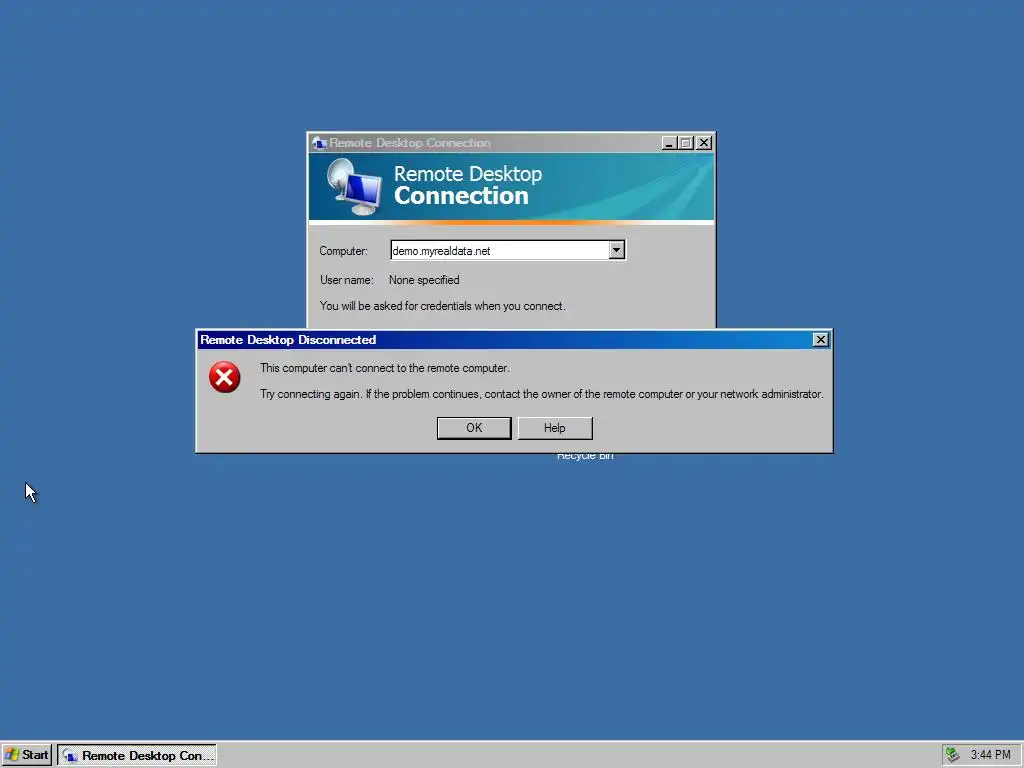Select the Remote Desktop Con... taskbar button
Screen dimensions: 1024x768
tap(137, 755)
